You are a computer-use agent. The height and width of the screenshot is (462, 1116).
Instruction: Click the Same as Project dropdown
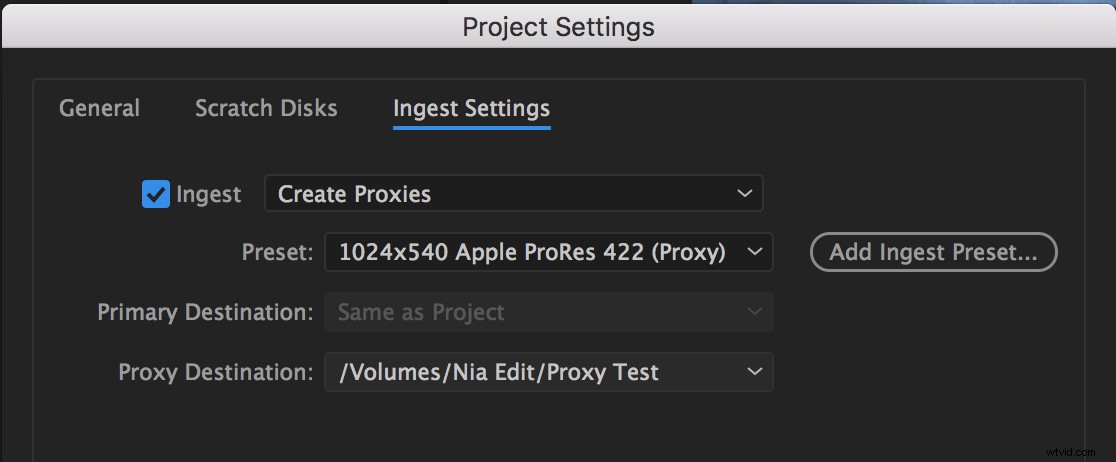click(549, 312)
